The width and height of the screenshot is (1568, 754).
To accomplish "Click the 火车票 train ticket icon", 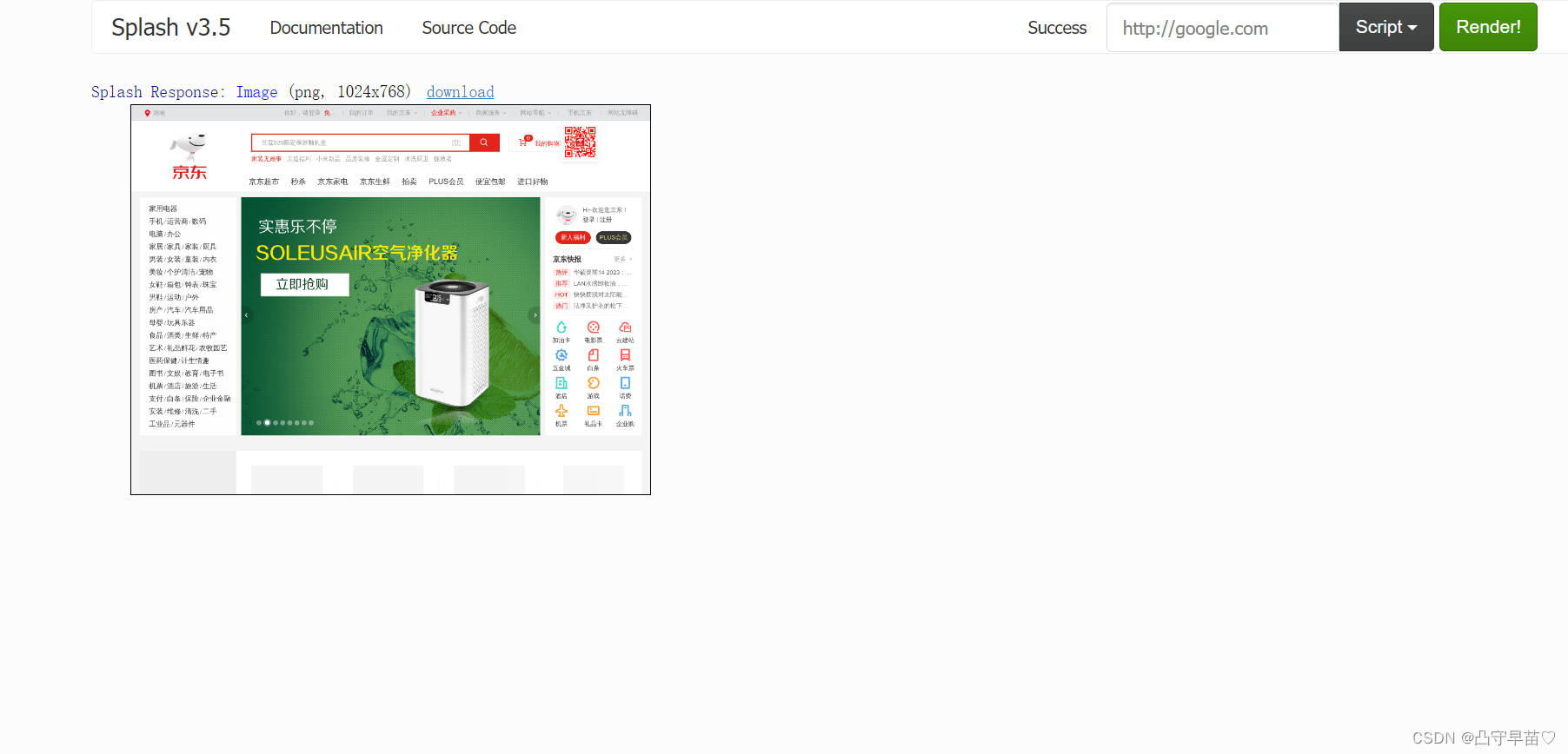I will coord(625,355).
